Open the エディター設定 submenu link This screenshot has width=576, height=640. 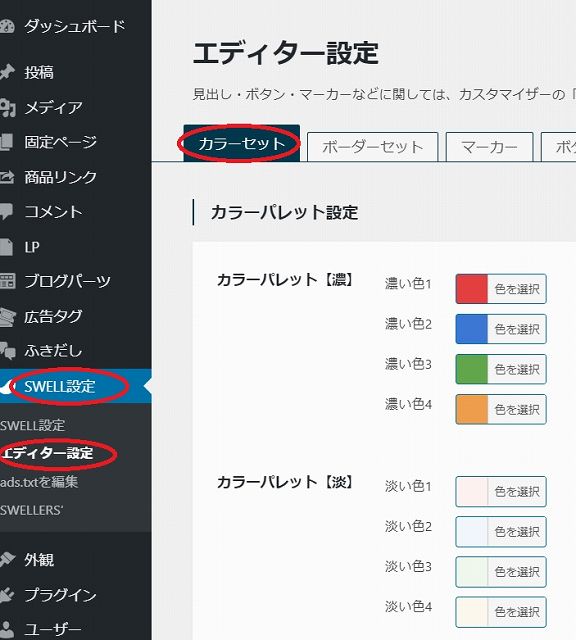[x=47, y=453]
